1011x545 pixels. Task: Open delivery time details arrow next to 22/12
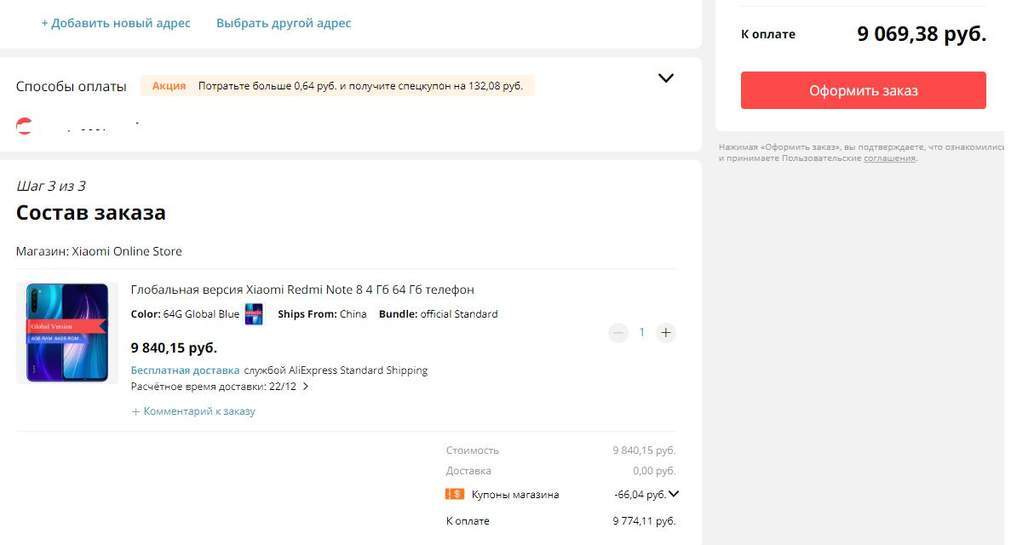[306, 387]
